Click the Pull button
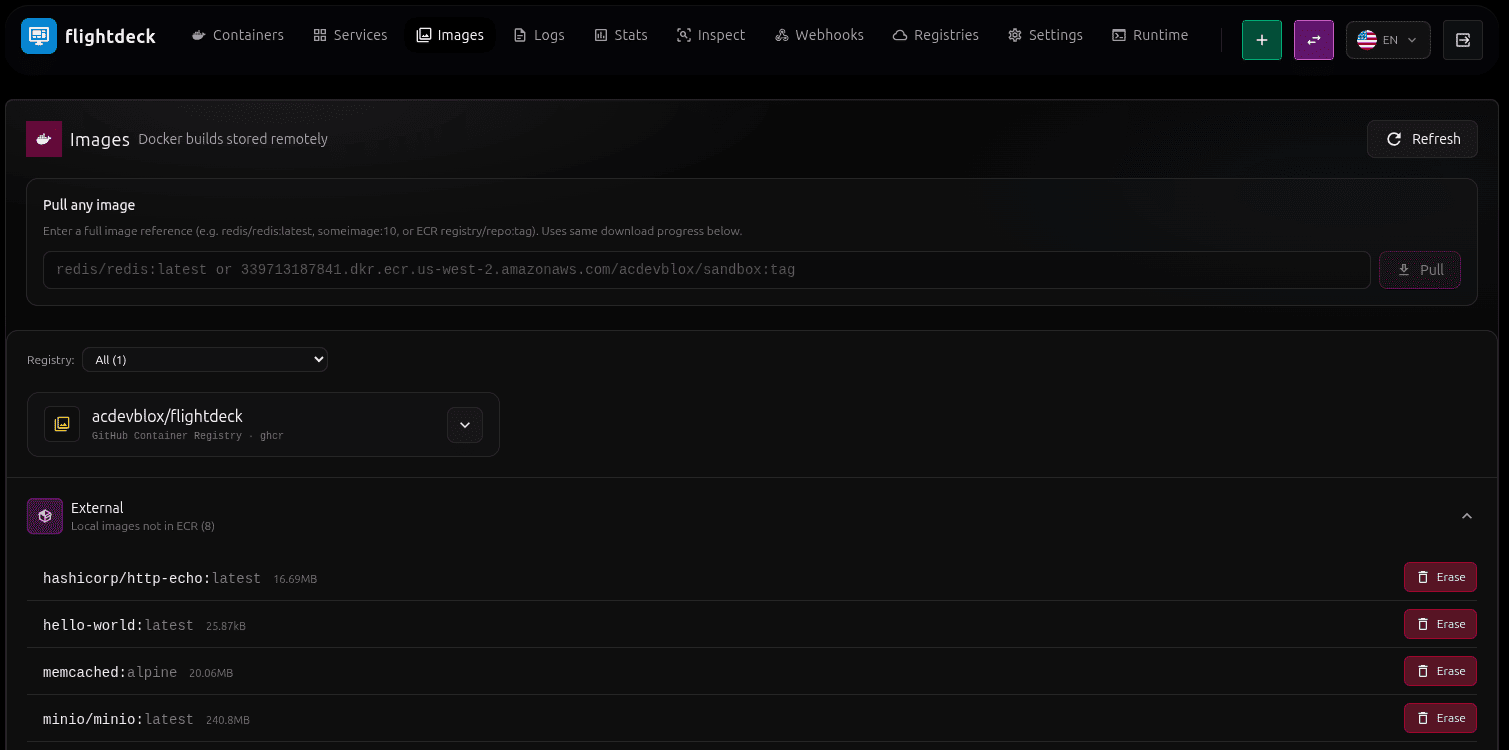This screenshot has width=1509, height=750. [1420, 270]
